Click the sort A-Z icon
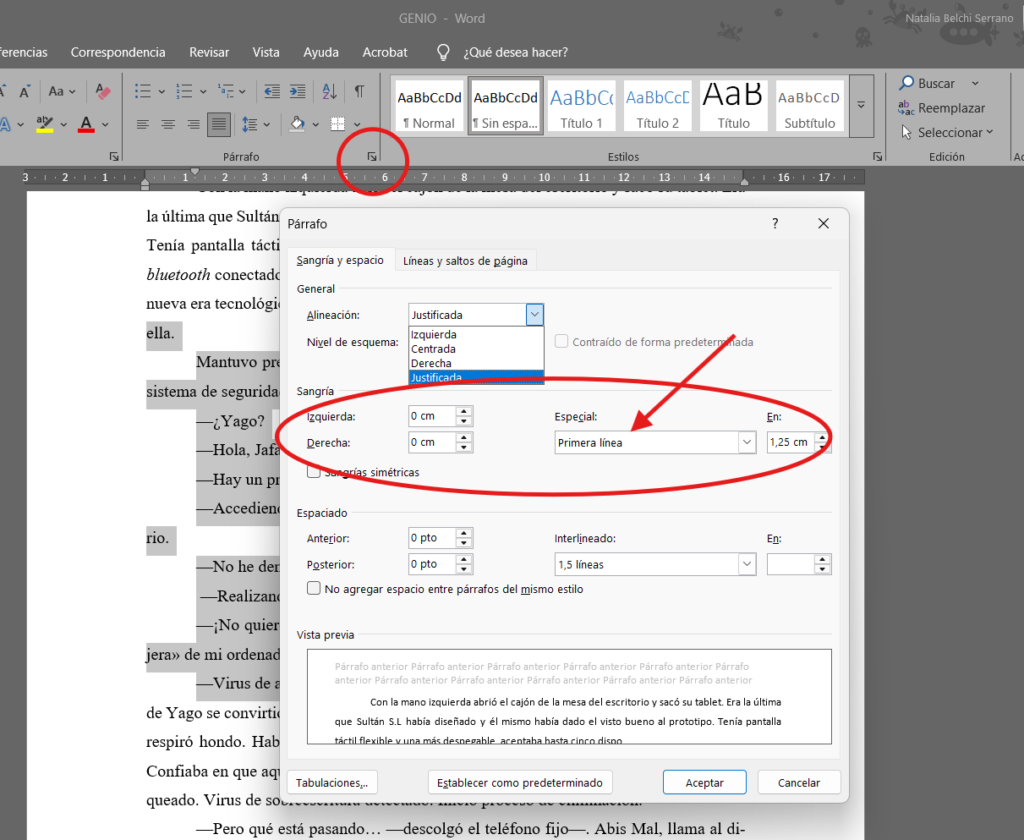This screenshot has width=1024, height=840. (329, 91)
